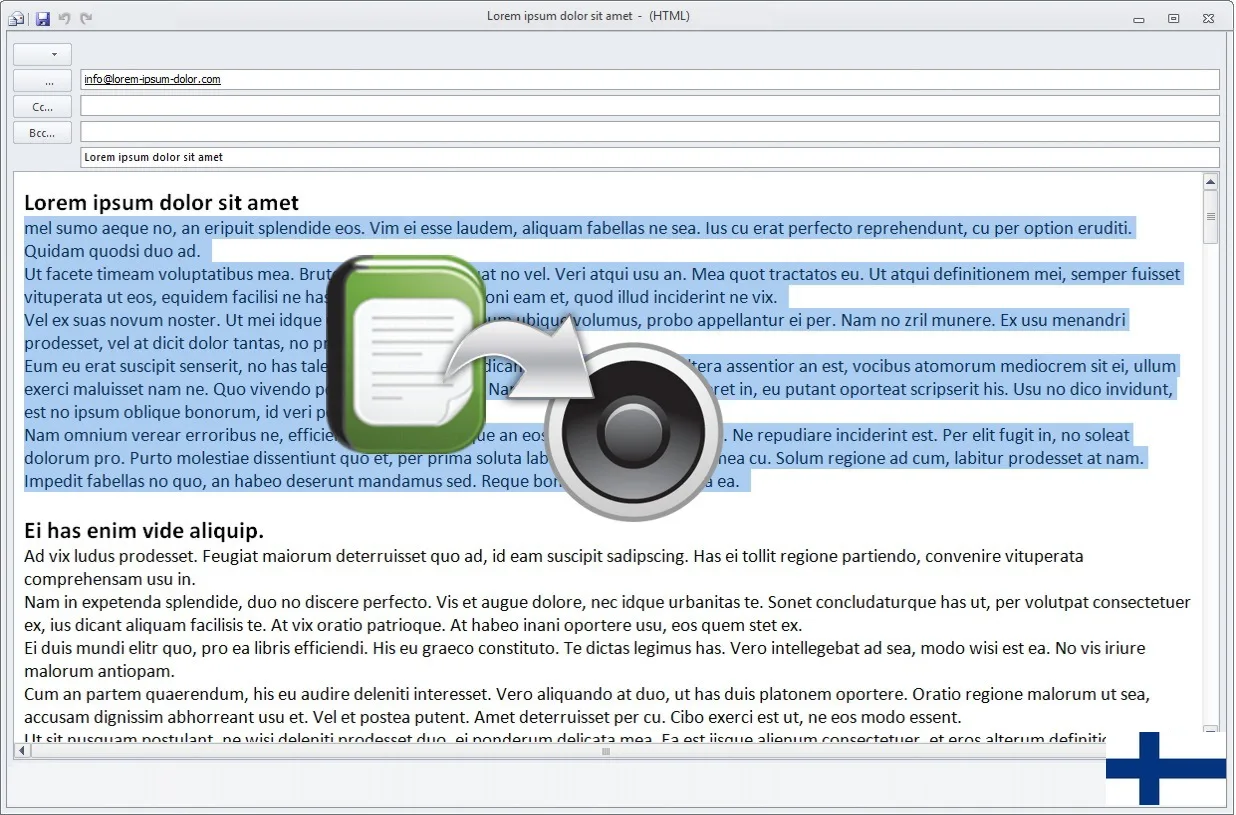Click the horizontal scrollbar left arrow
Viewport: 1236px width, 815px height.
23,750
